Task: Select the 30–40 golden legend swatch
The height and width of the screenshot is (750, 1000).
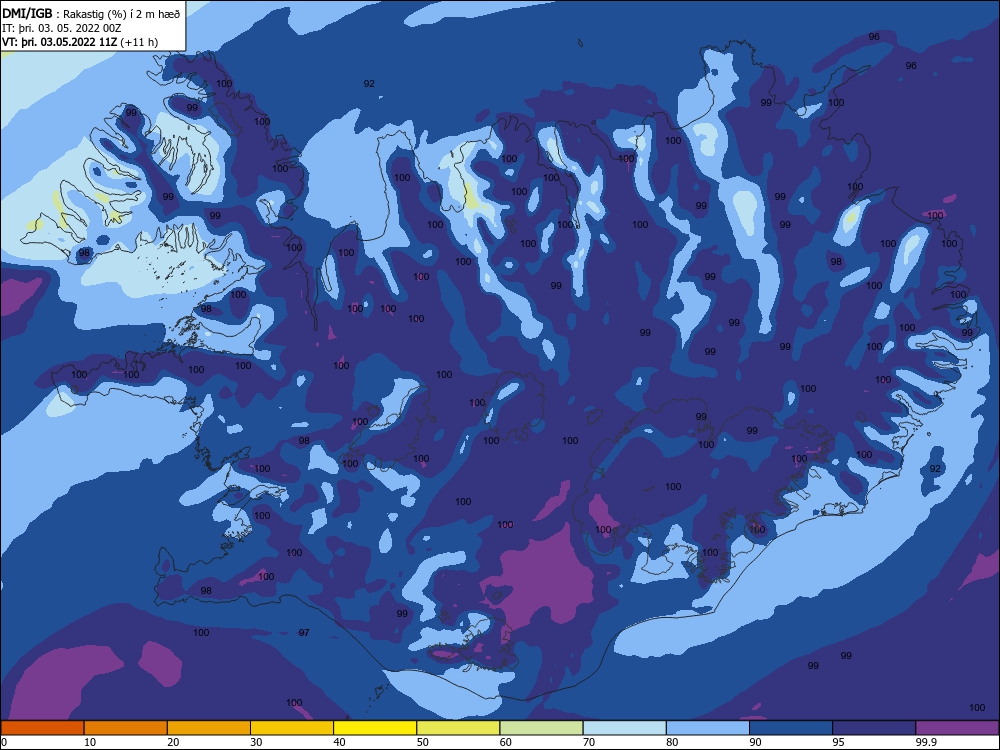Action: point(292,728)
